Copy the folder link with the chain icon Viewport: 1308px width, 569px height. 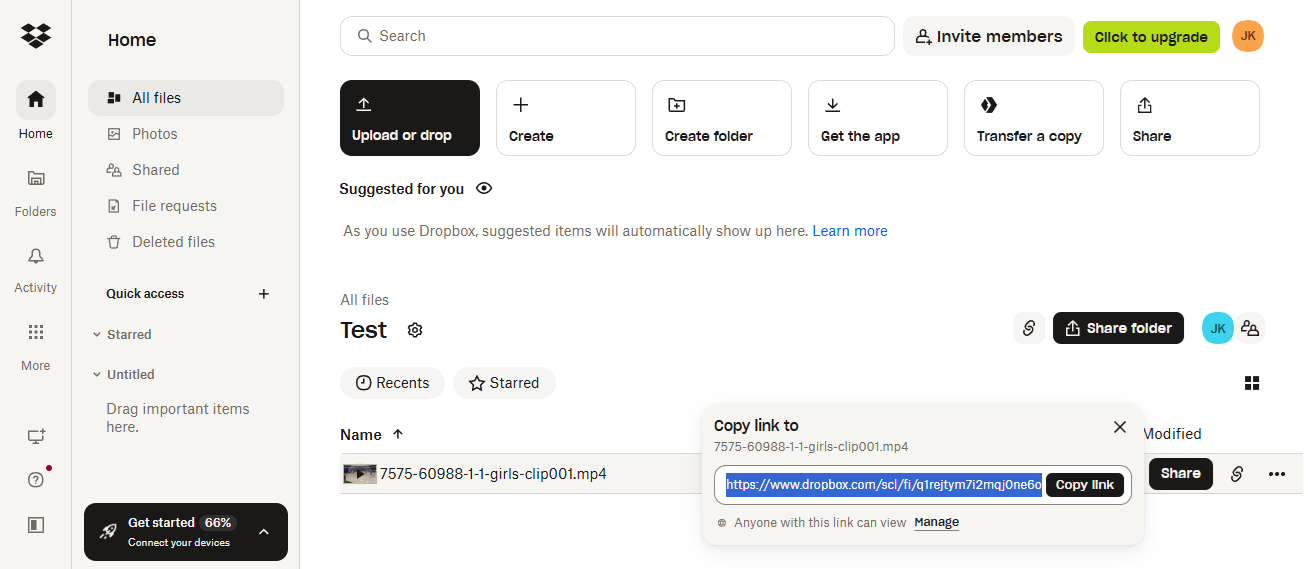pyautogui.click(x=1028, y=328)
